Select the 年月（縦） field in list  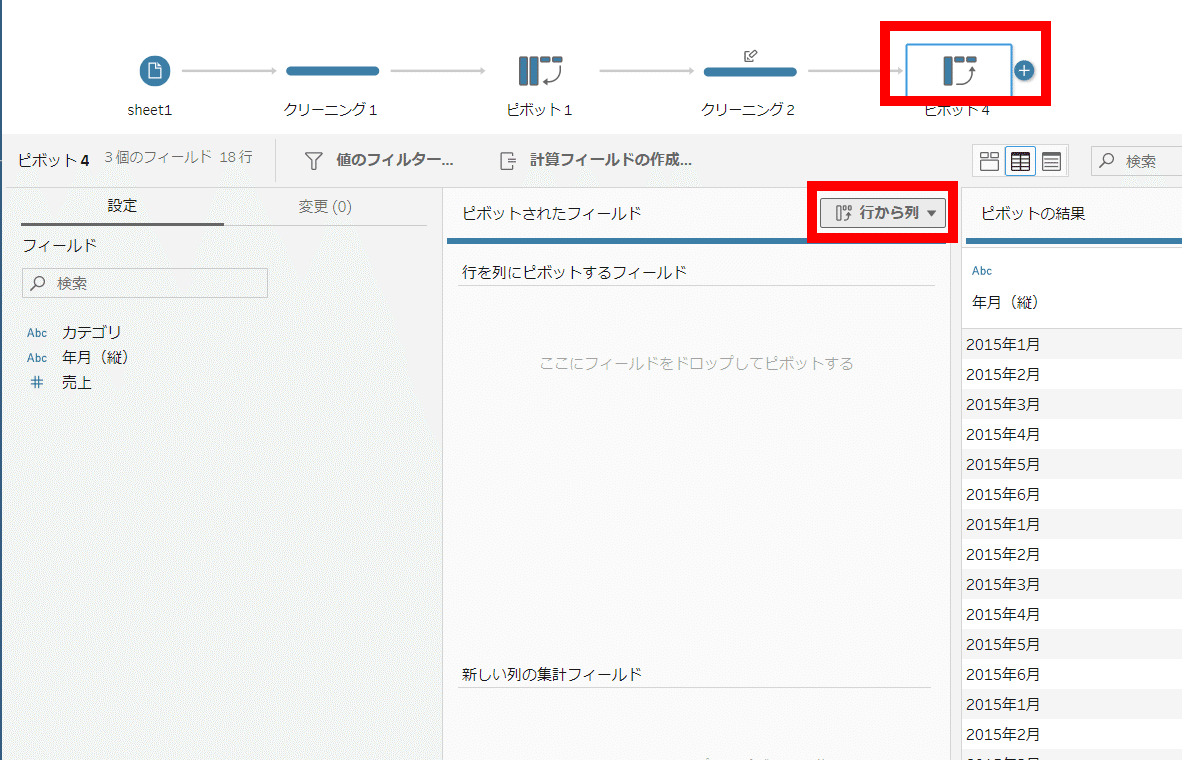pos(96,357)
